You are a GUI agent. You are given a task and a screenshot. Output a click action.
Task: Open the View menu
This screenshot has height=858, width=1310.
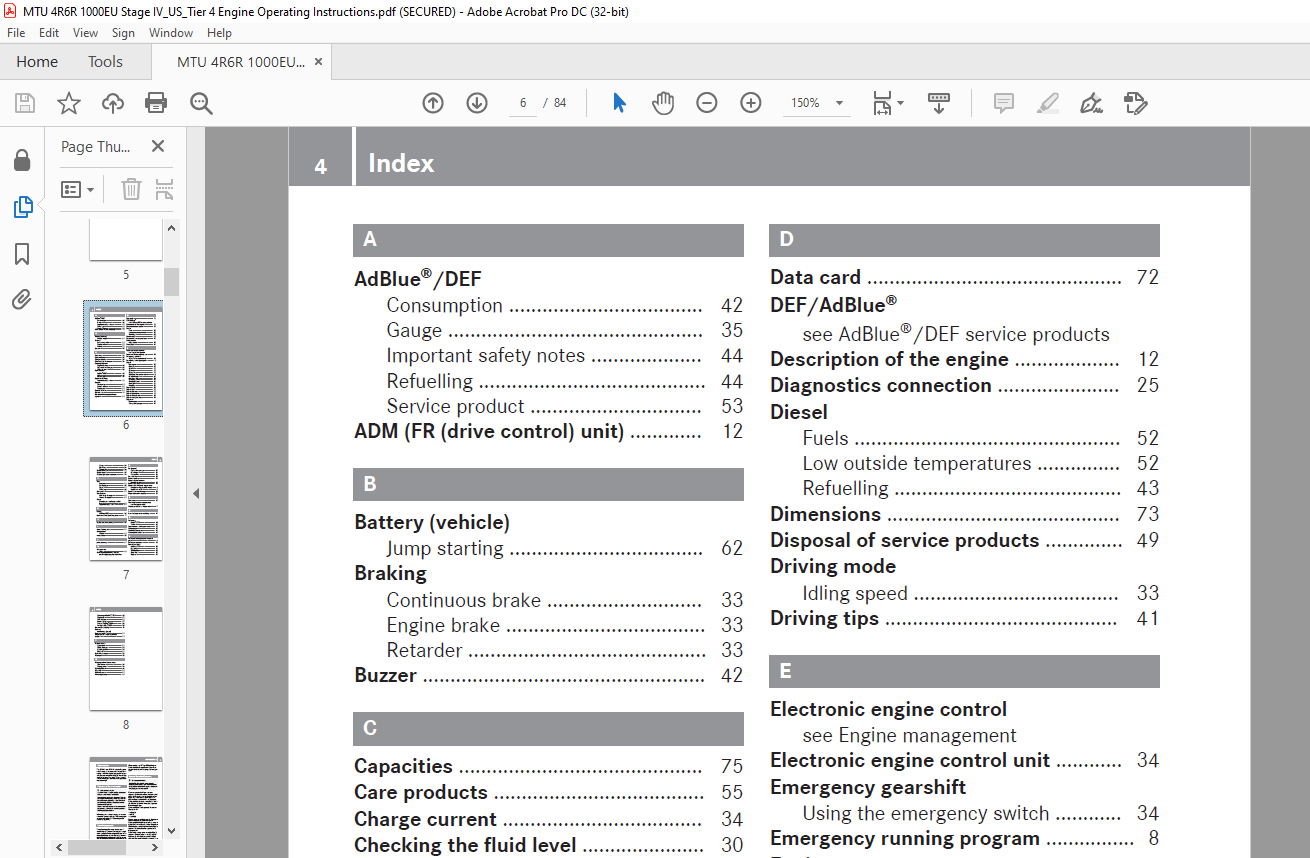(x=85, y=33)
